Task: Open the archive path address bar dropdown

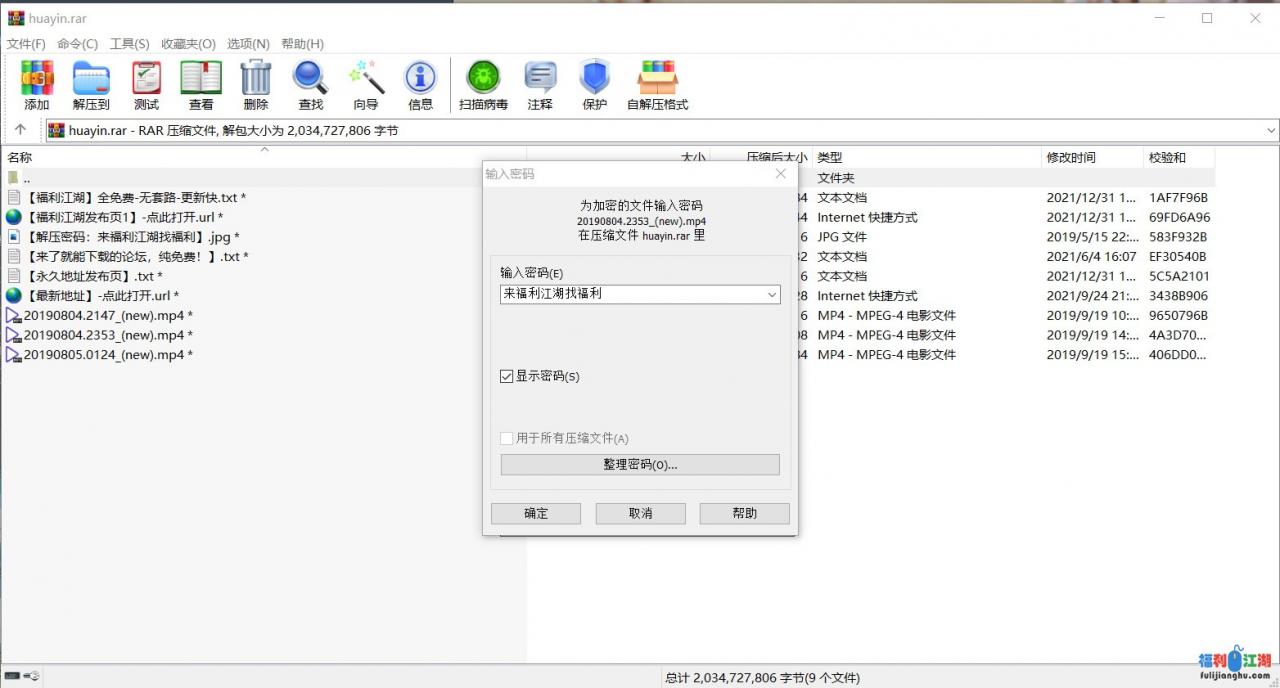Action: tap(1271, 130)
